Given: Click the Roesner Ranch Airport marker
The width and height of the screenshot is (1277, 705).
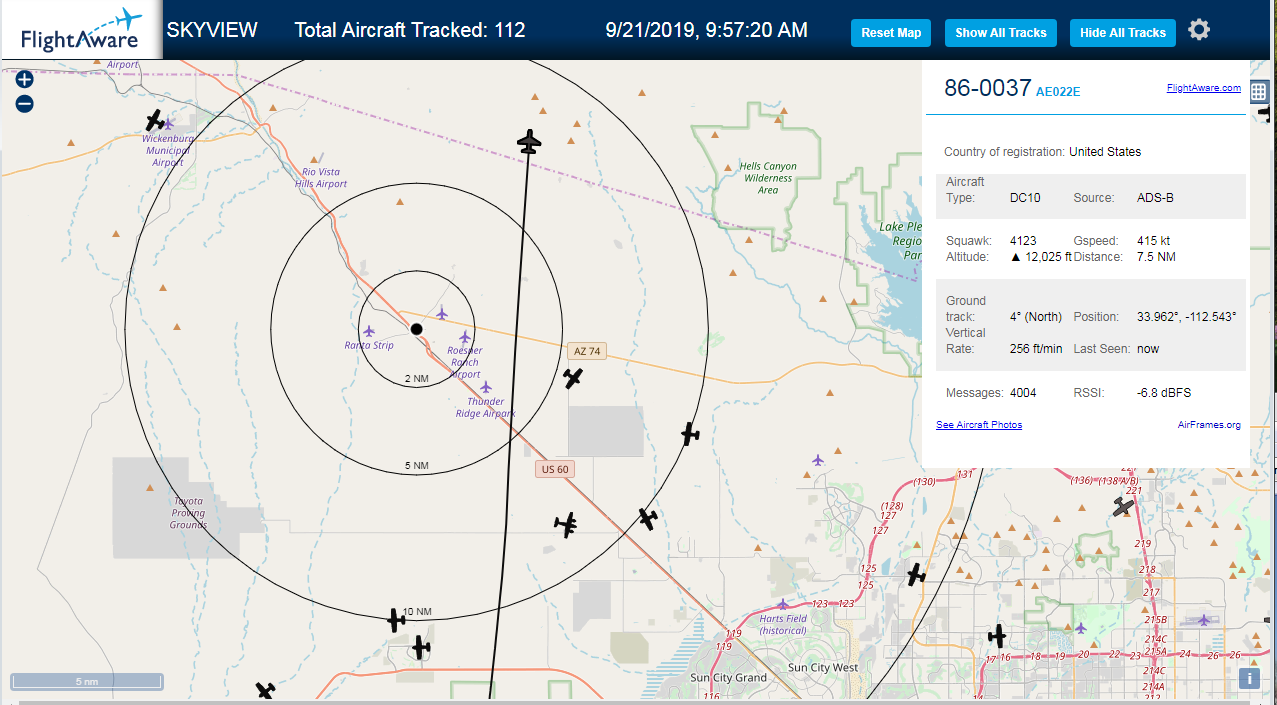Looking at the screenshot, I should (465, 337).
